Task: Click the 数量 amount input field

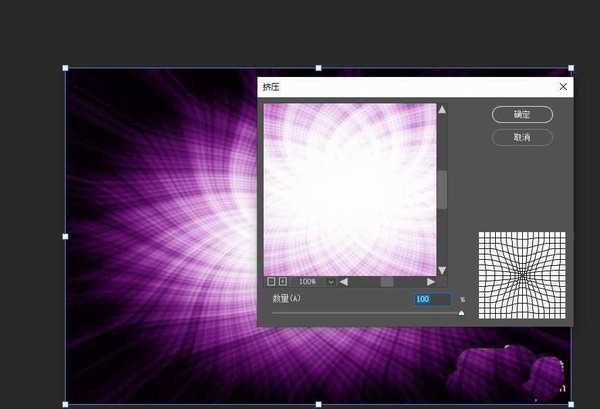Action: point(432,299)
